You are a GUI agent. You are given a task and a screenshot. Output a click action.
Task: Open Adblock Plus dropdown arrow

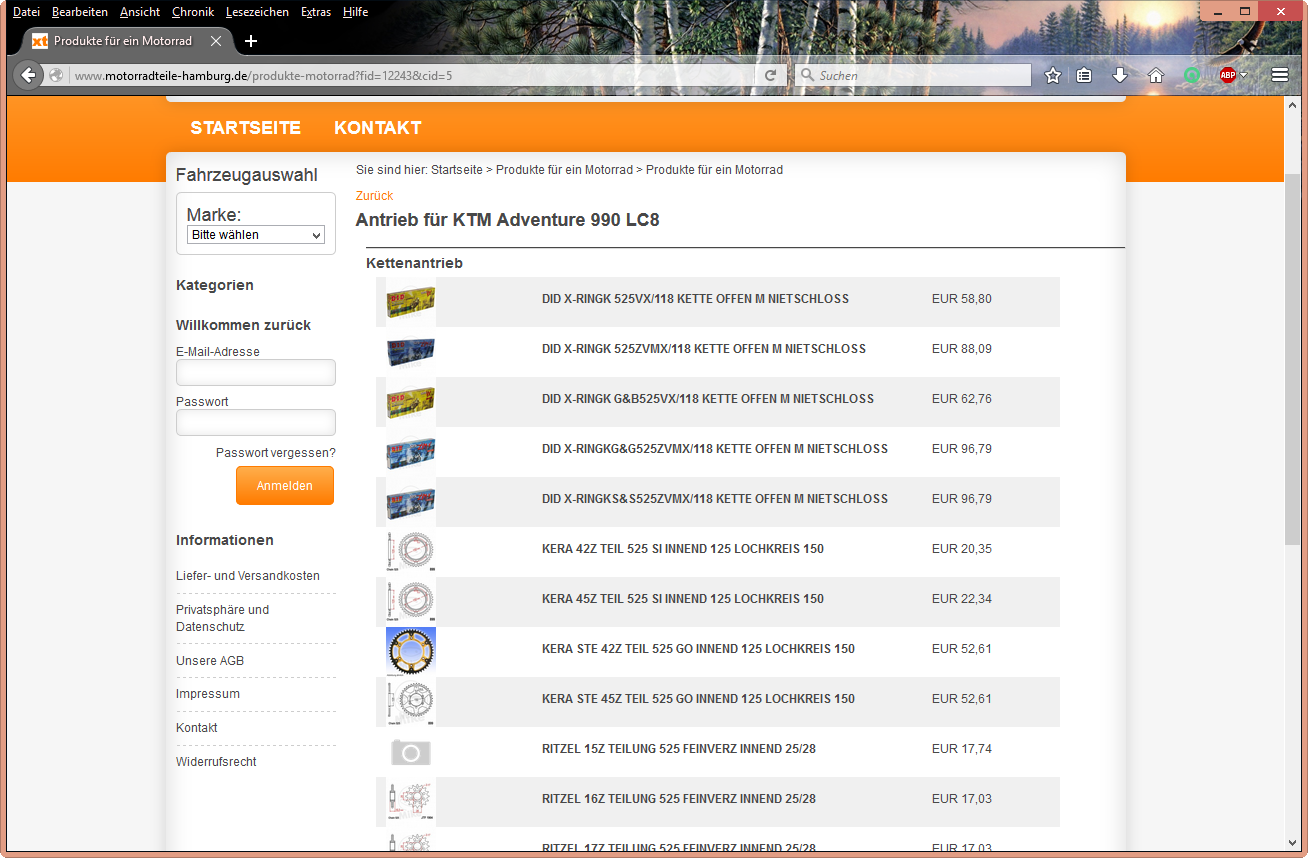[1244, 75]
